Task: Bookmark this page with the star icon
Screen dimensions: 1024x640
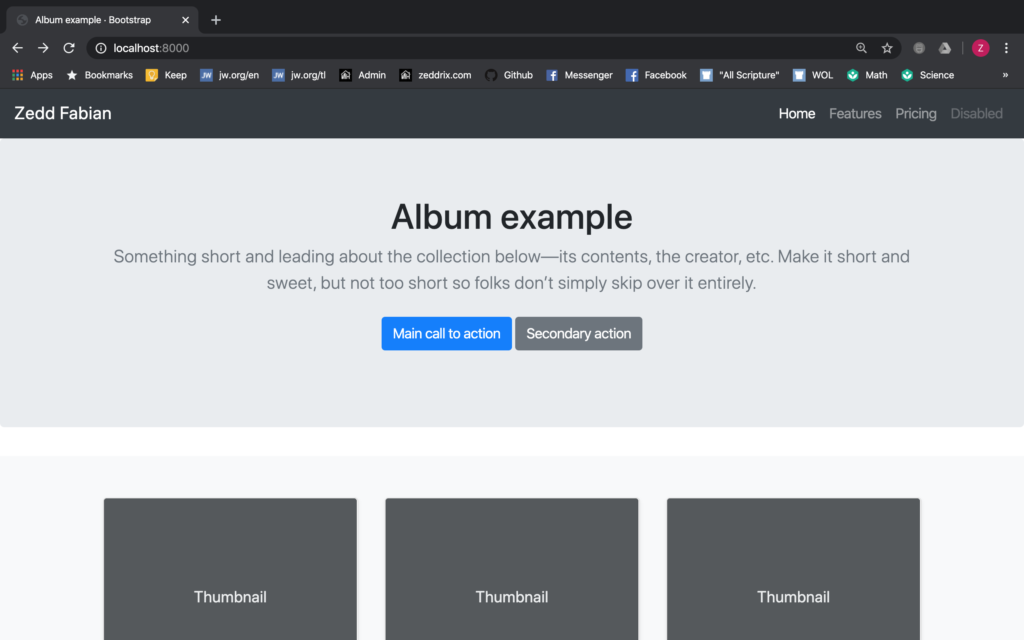Action: pos(887,48)
